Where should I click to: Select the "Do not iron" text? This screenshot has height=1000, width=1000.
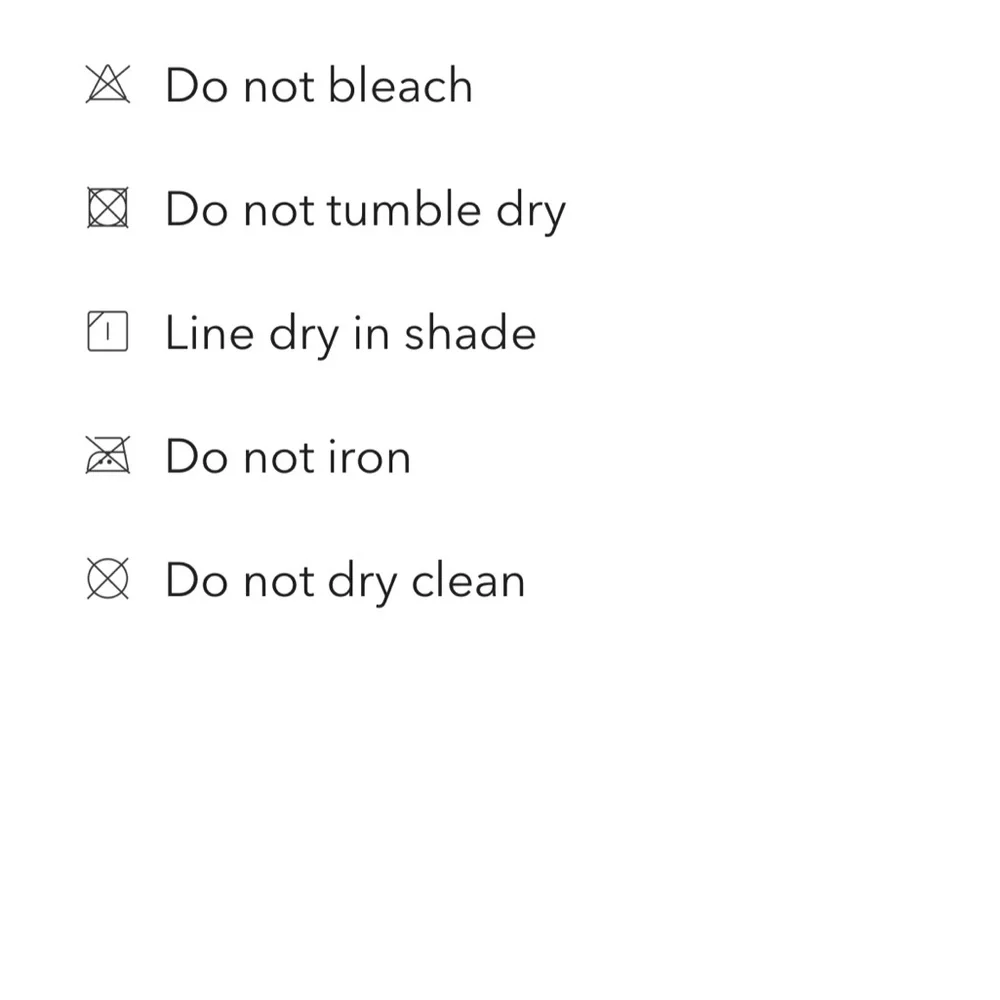(x=287, y=457)
